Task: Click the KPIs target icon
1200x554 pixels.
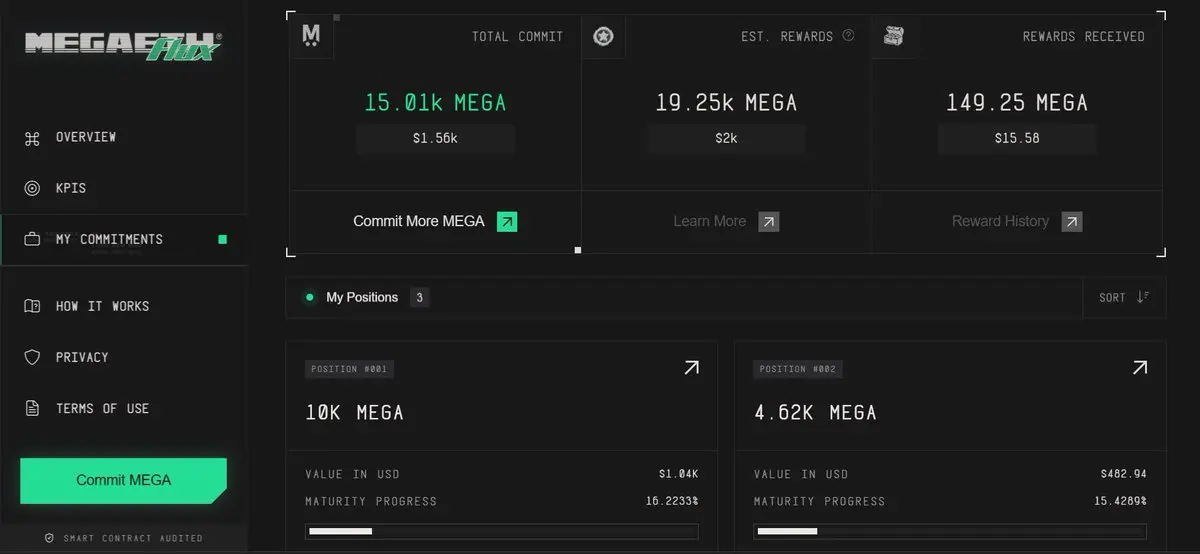Action: coord(32,188)
